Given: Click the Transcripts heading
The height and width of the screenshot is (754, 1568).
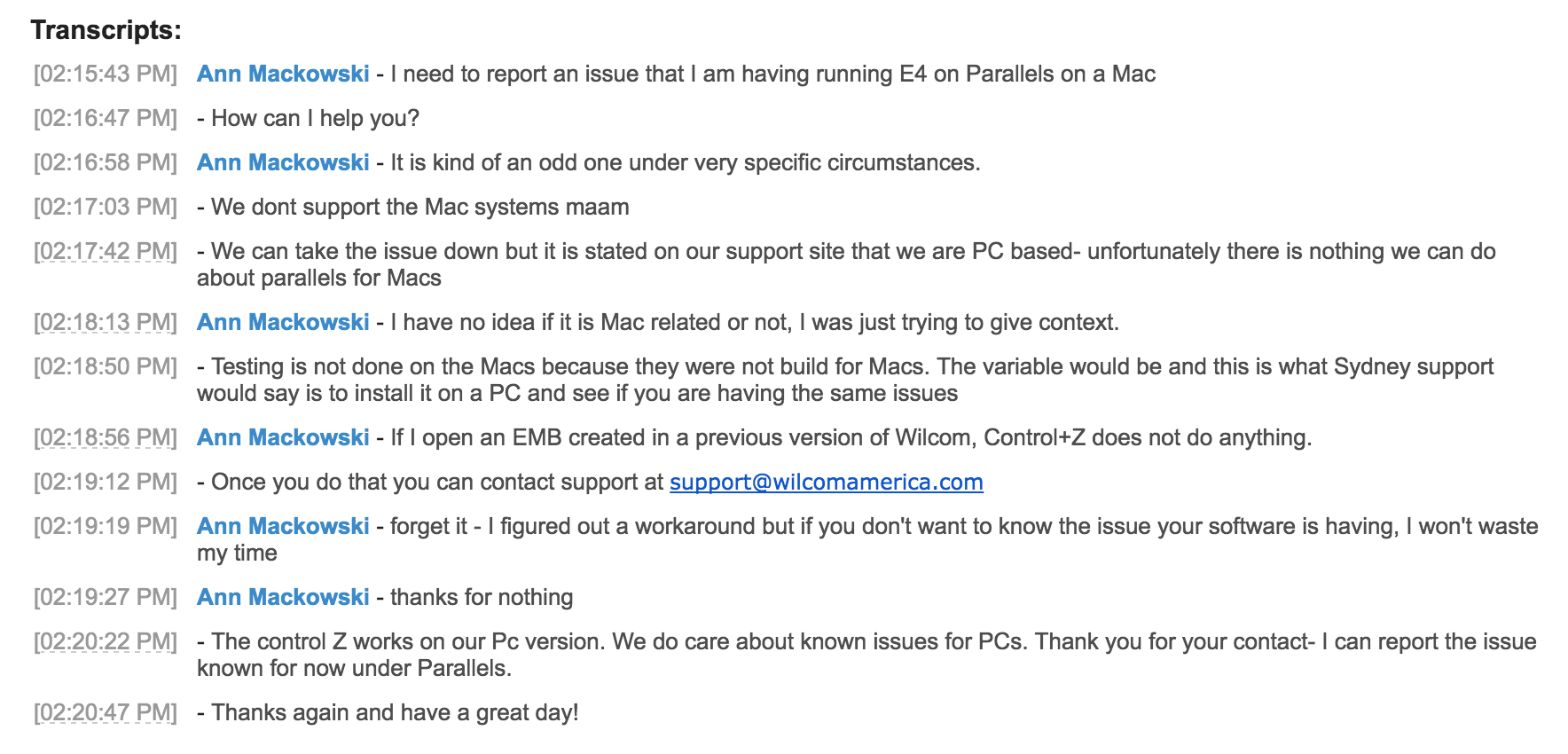Looking at the screenshot, I should [106, 30].
